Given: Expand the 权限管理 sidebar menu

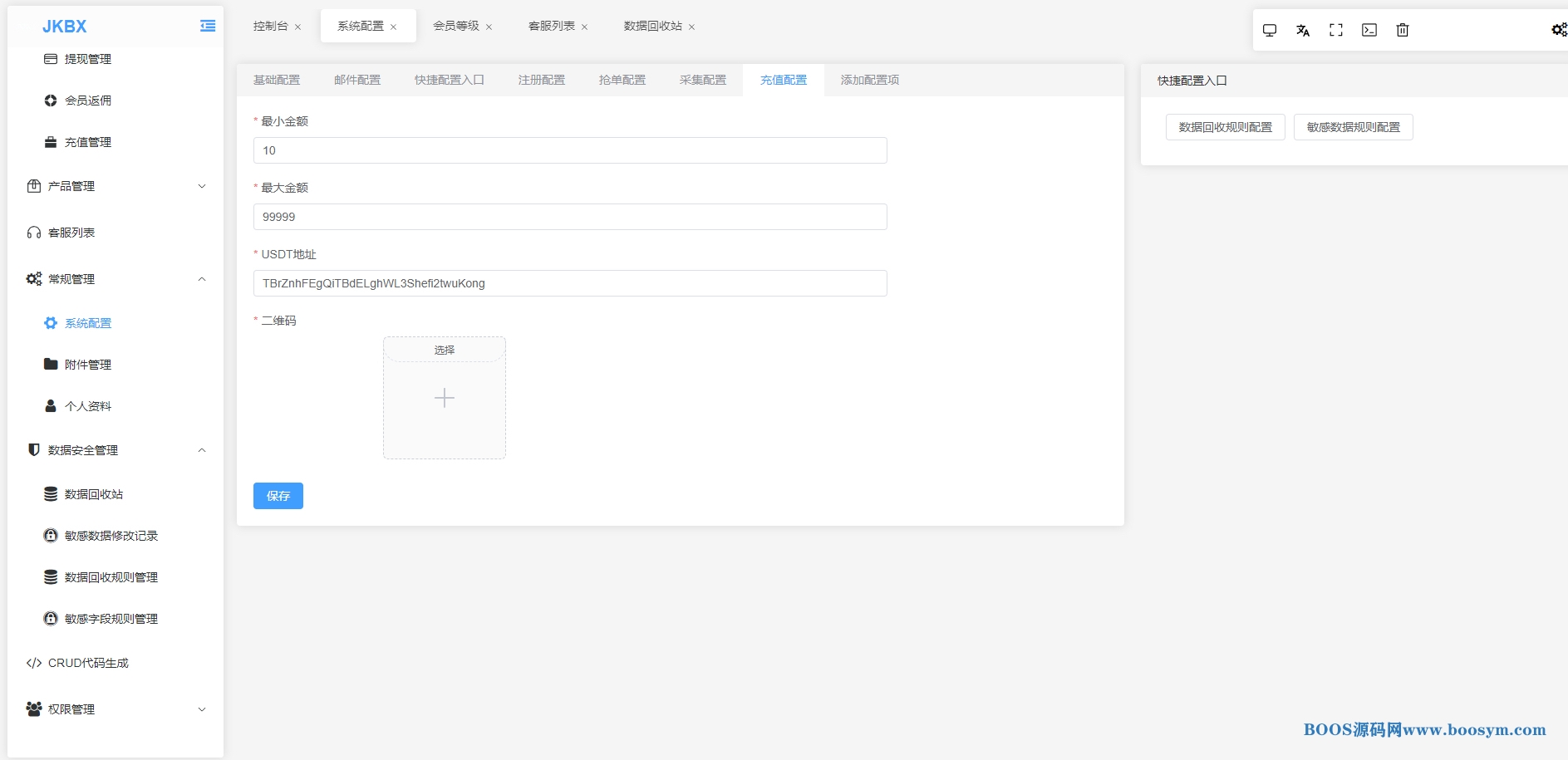Looking at the screenshot, I should pos(116,709).
